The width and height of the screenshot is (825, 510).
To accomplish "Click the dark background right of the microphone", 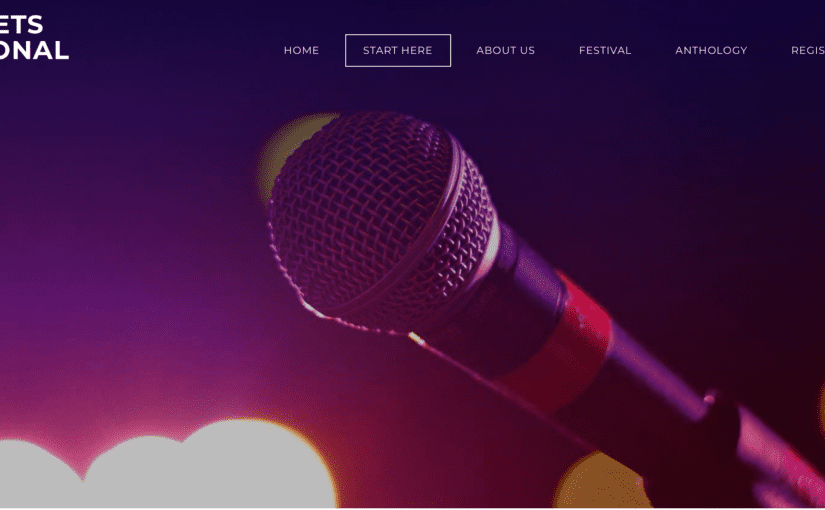I will click(x=684, y=184).
